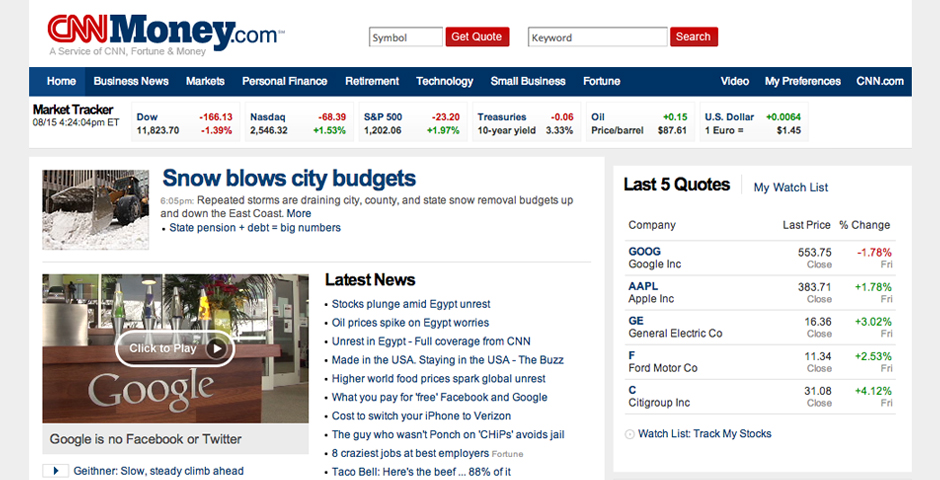Open What you pay for 'free' Facebook story

(439, 397)
